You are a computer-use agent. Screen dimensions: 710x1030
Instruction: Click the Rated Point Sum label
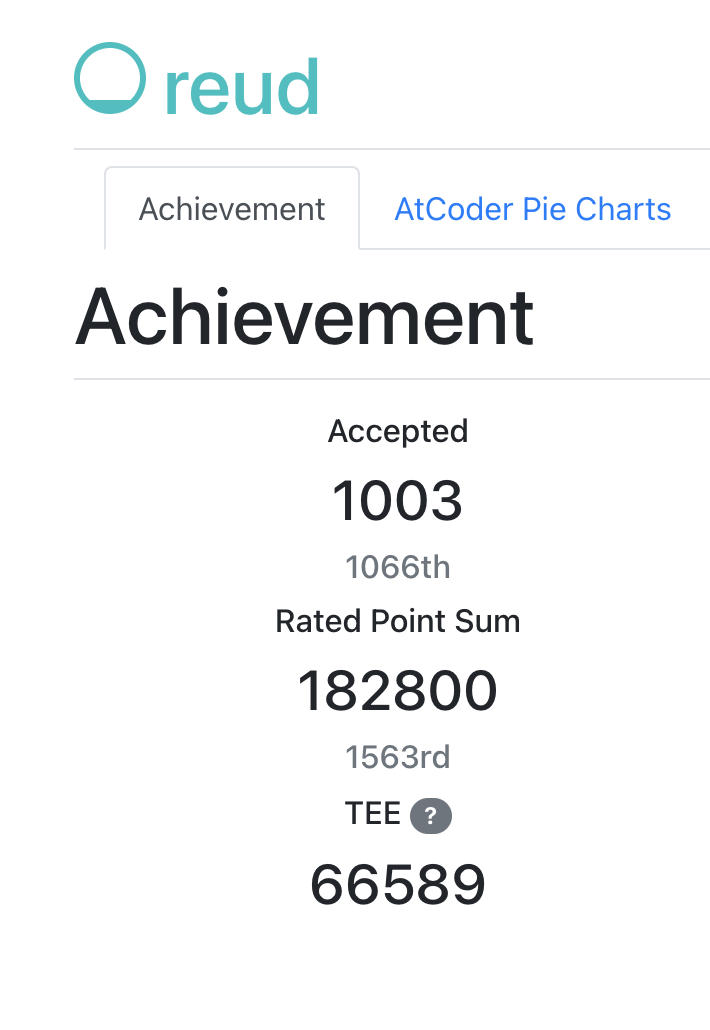(398, 621)
